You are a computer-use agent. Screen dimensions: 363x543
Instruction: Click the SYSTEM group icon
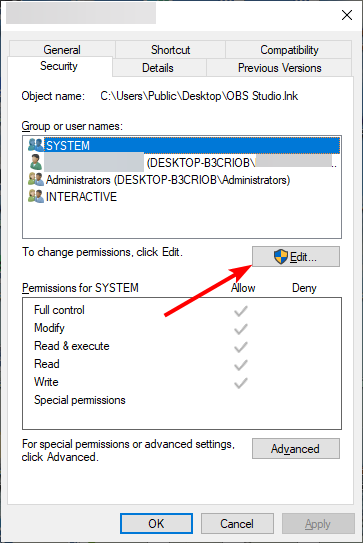pos(36,145)
